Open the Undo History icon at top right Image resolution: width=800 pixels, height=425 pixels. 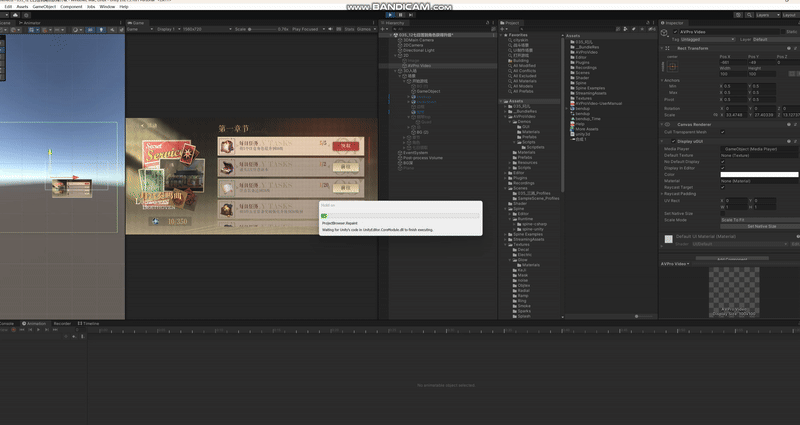point(738,15)
